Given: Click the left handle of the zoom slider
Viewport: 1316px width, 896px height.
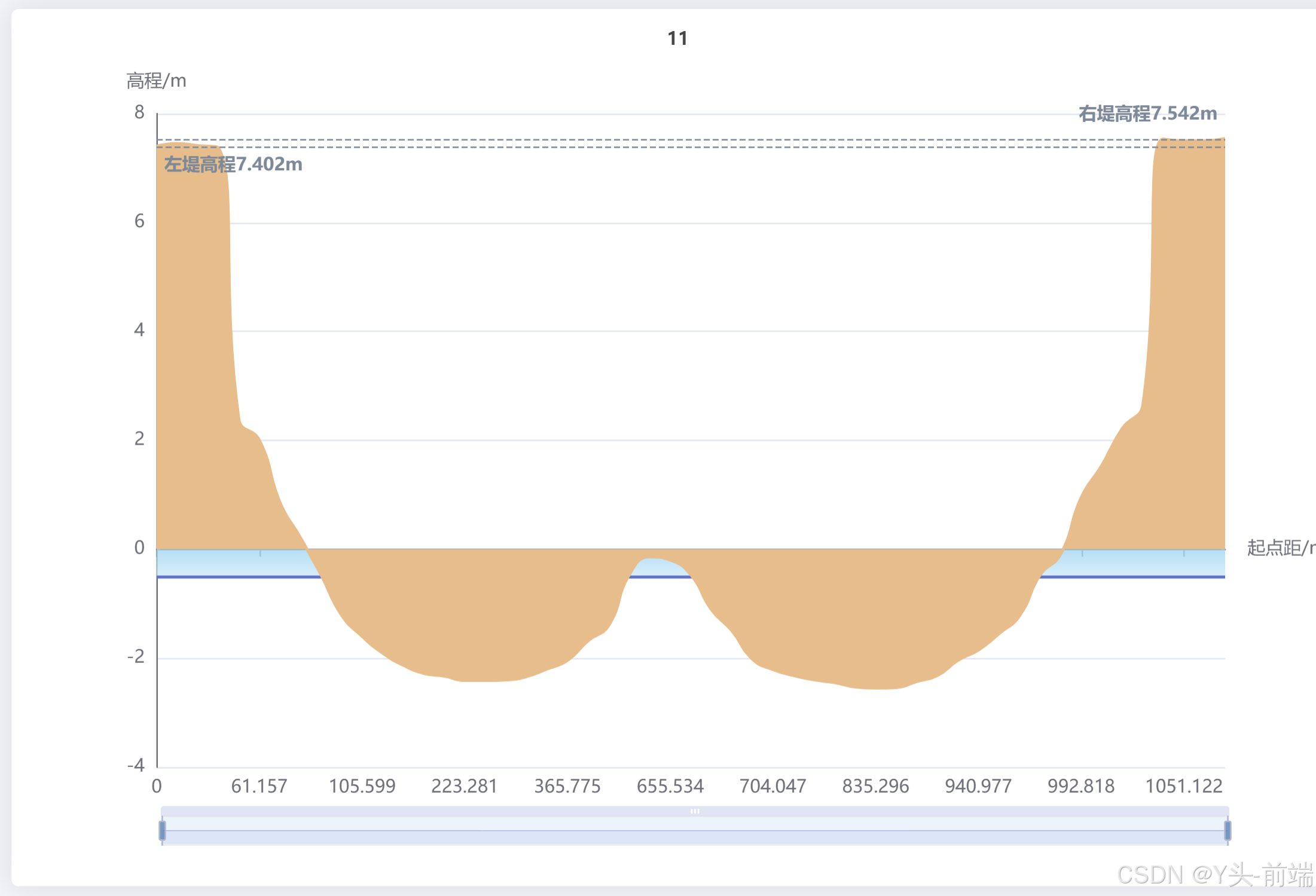Looking at the screenshot, I should click(x=162, y=830).
